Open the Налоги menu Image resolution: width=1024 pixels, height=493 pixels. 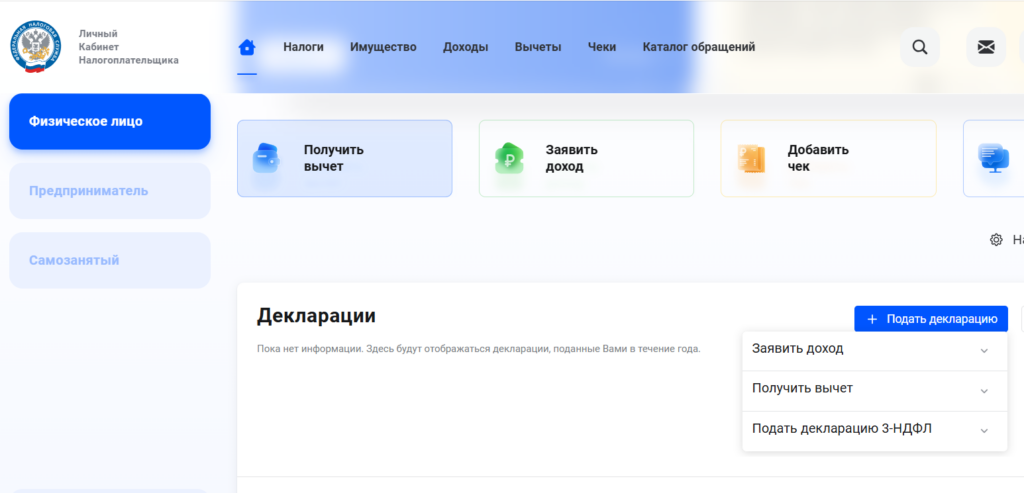[303, 47]
